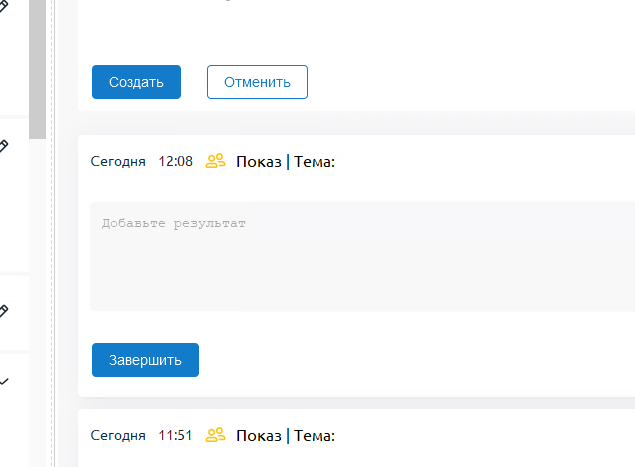This screenshot has width=635, height=467.
Task: Open the 11:51 Показ | Тема: title
Action: click(x=285, y=435)
